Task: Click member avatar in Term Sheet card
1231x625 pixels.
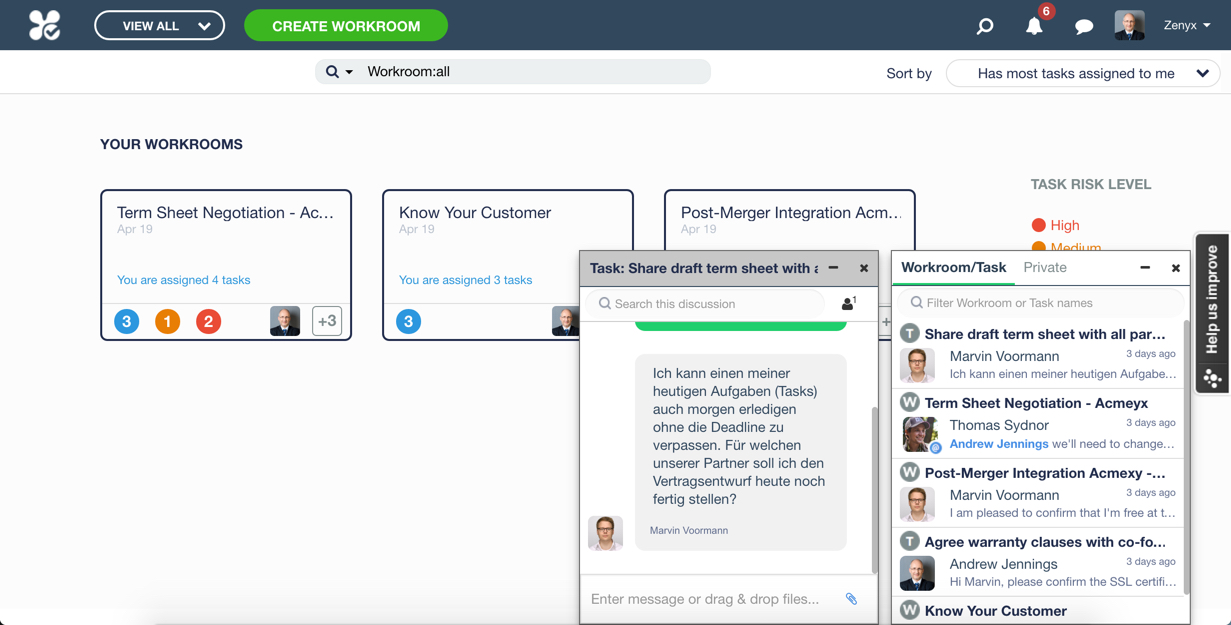Action: [x=285, y=321]
